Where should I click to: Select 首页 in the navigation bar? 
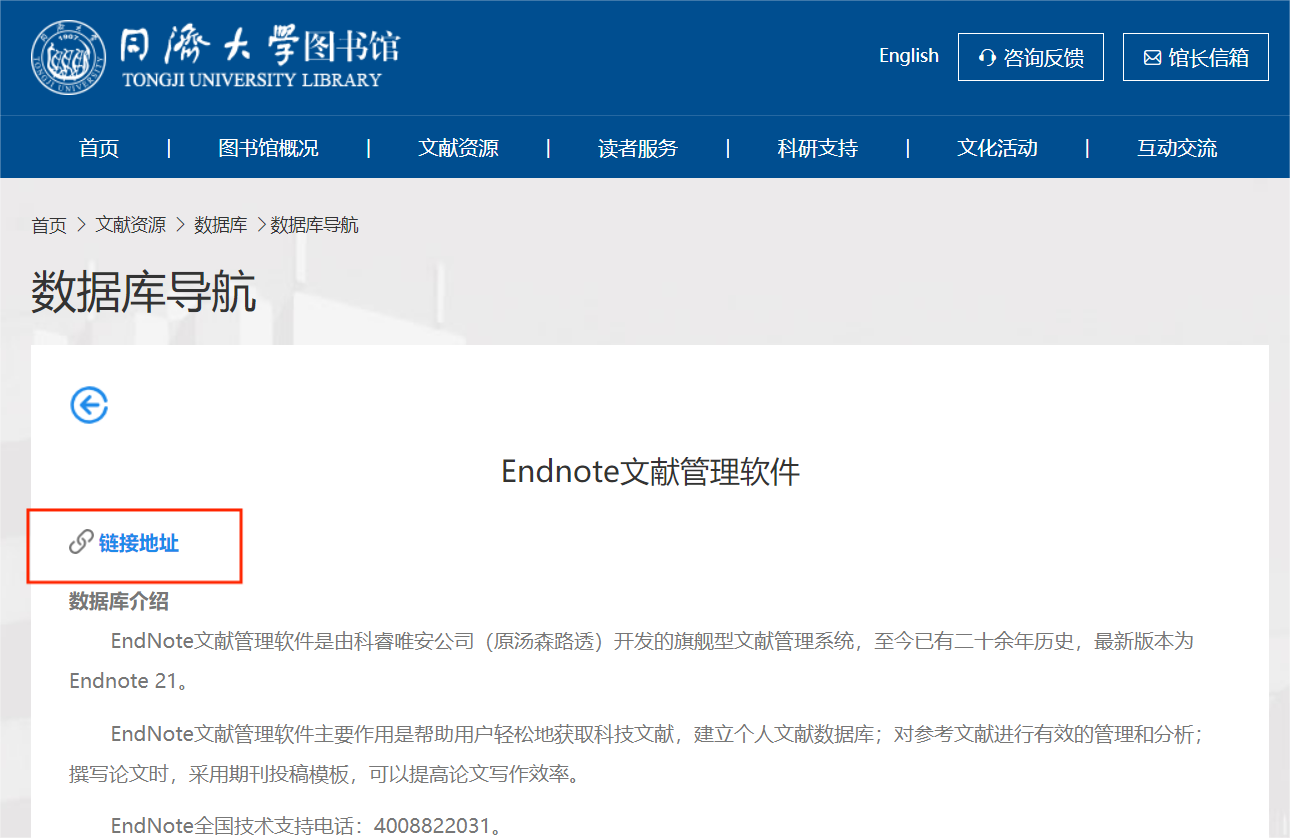tap(99, 148)
